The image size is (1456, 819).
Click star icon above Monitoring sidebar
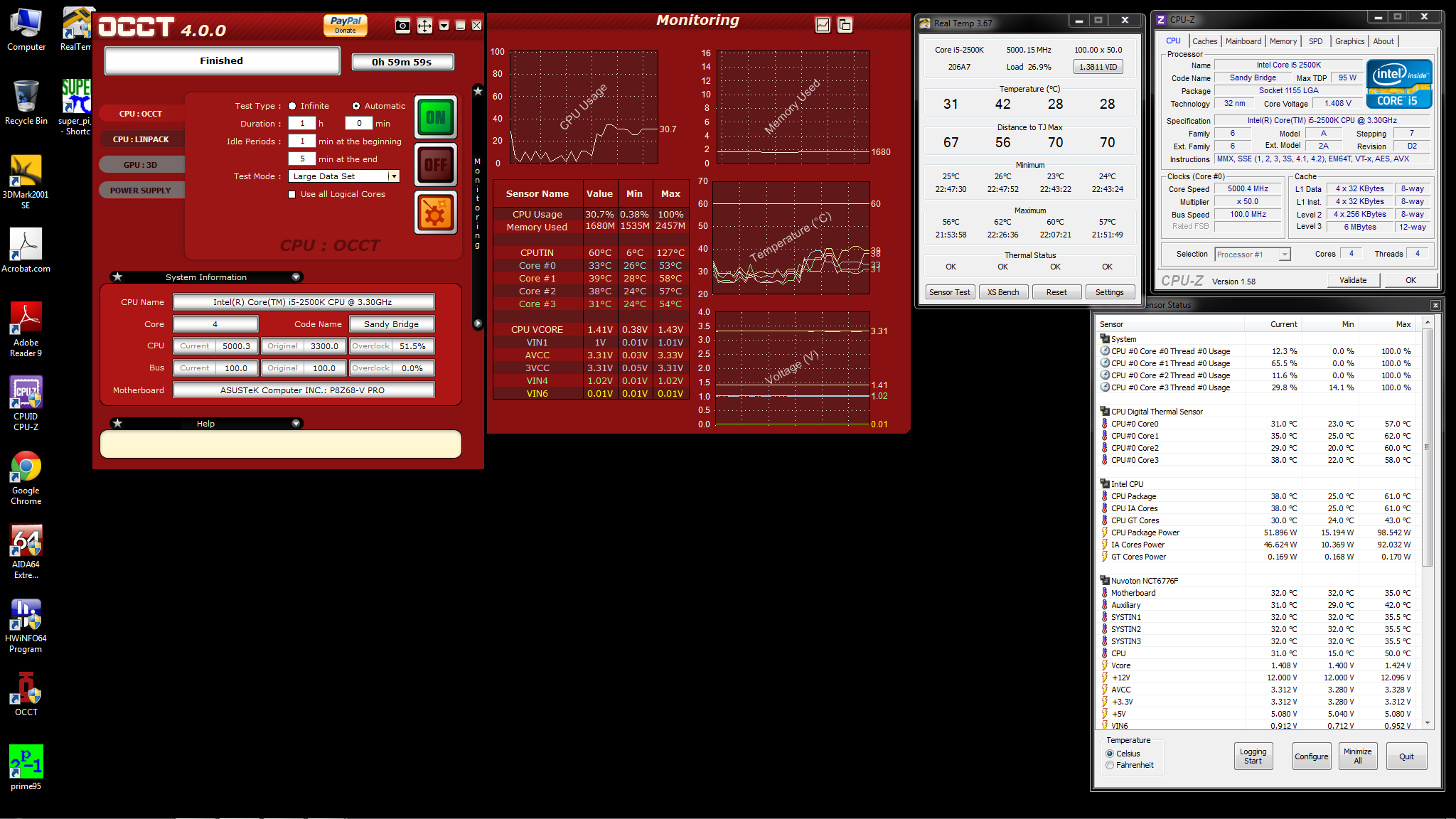pyautogui.click(x=478, y=91)
